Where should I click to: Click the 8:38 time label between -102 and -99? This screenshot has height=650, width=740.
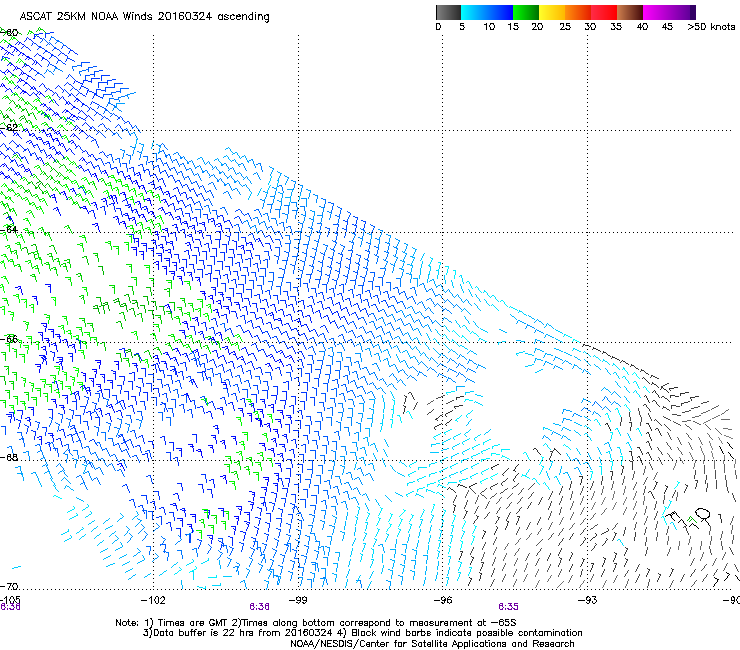(260, 607)
